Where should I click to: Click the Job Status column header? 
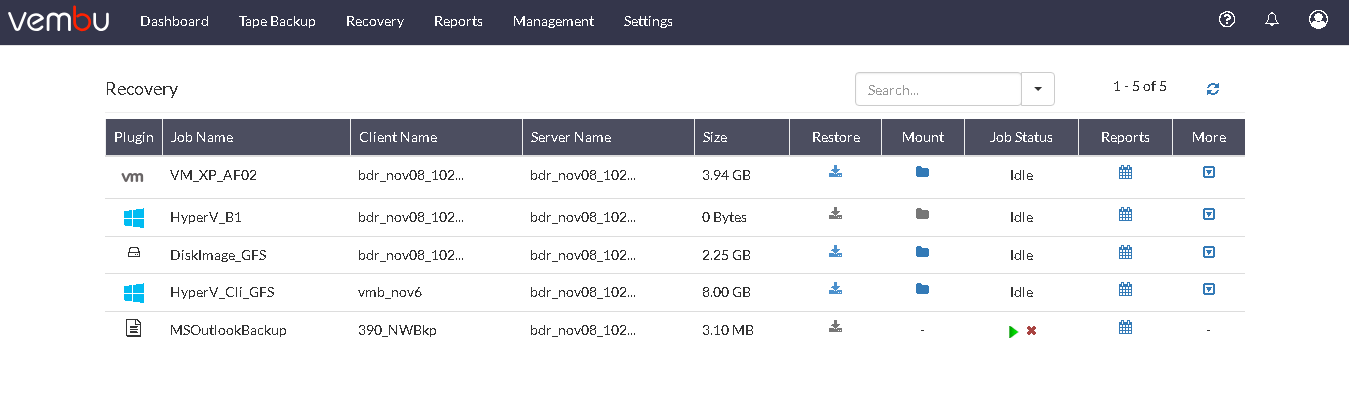point(1021,137)
